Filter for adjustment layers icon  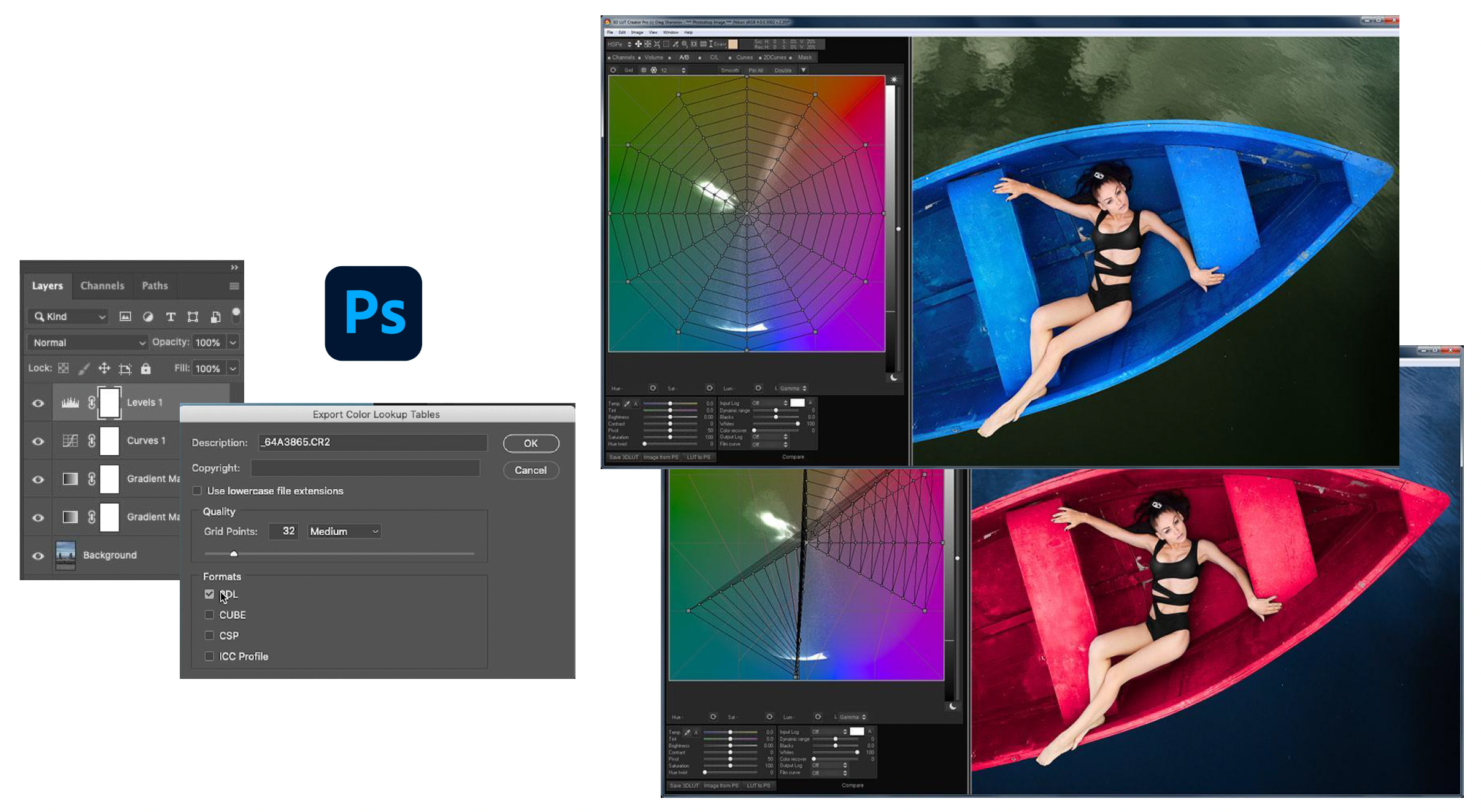click(x=148, y=316)
